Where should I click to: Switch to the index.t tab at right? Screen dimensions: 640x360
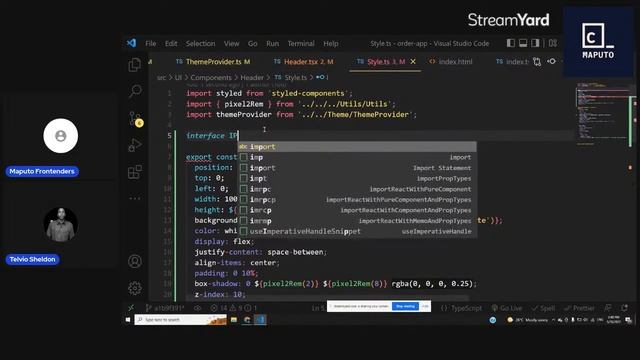click(x=512, y=62)
